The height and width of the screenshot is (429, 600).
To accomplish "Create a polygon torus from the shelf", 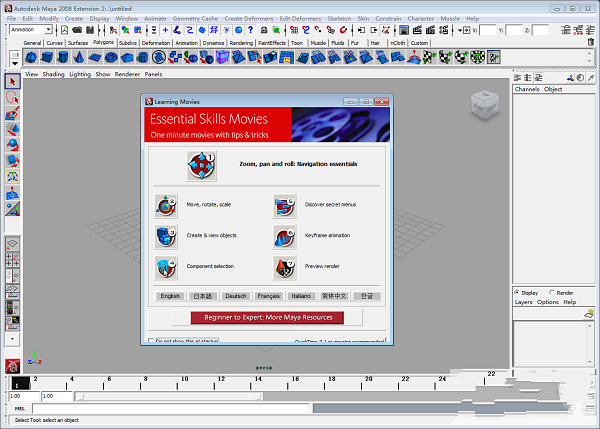I will tap(111, 57).
